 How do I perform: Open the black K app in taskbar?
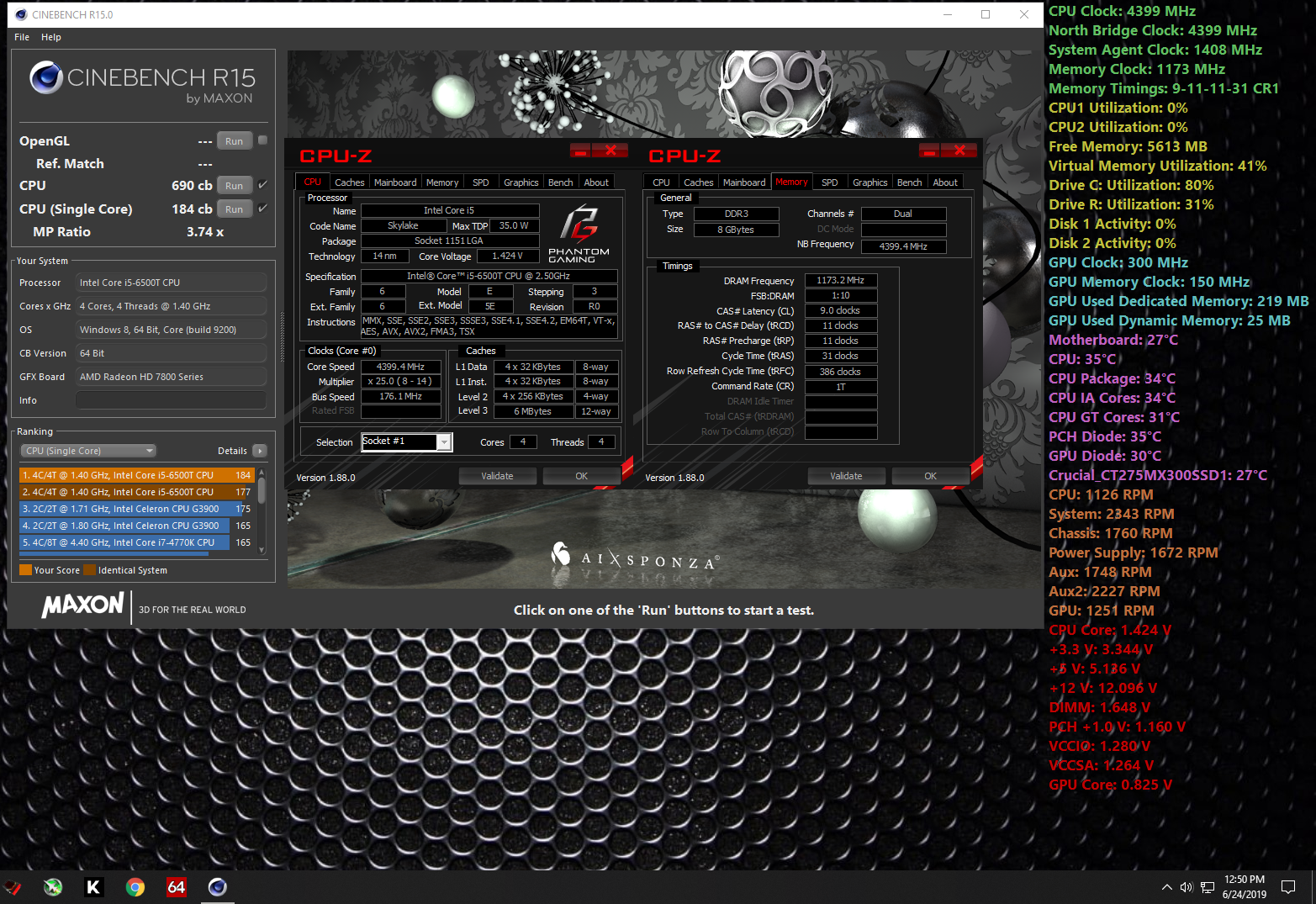[93, 887]
